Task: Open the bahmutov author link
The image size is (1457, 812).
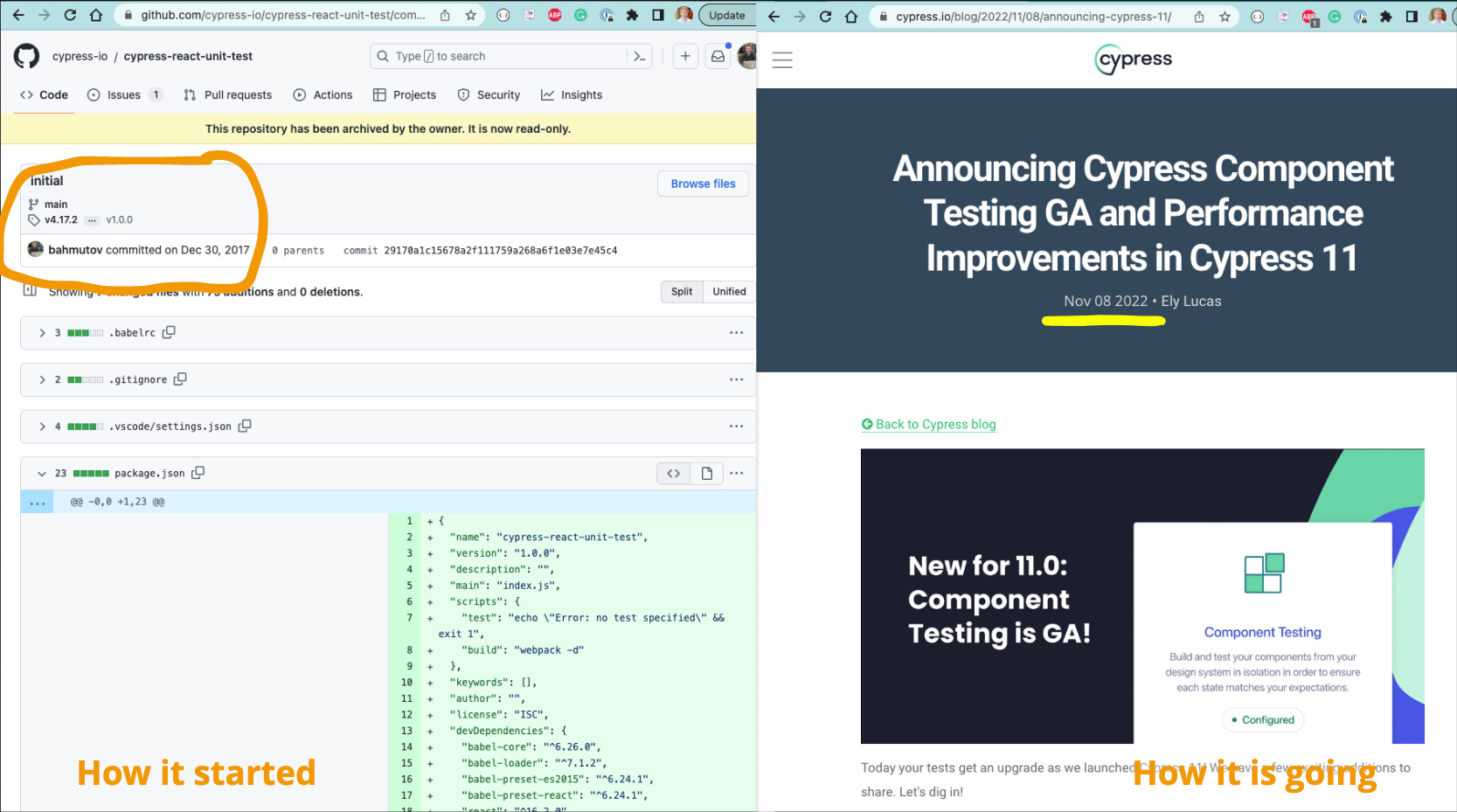Action: click(x=75, y=250)
